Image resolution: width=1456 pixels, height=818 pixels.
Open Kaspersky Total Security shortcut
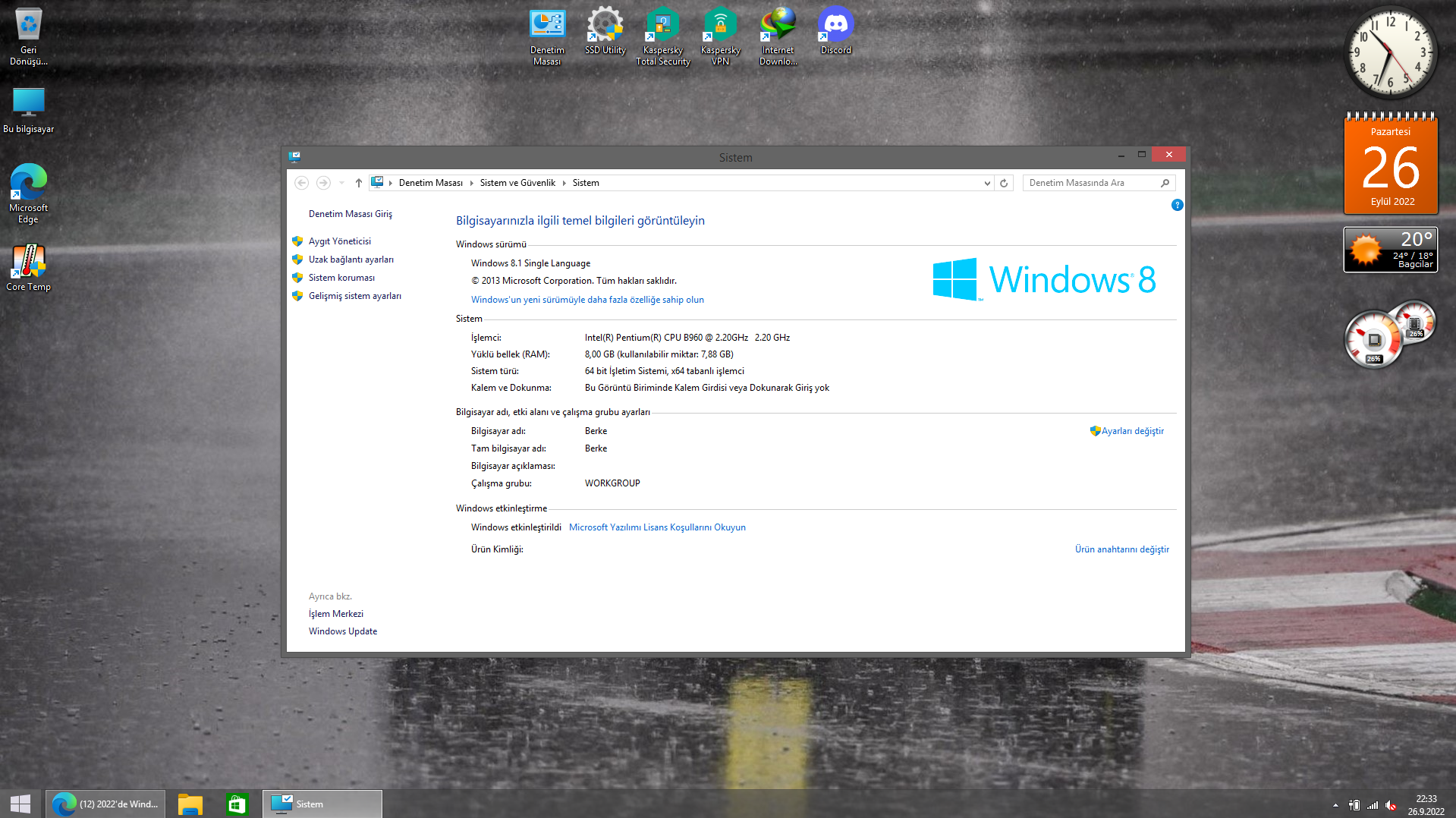coord(663,36)
